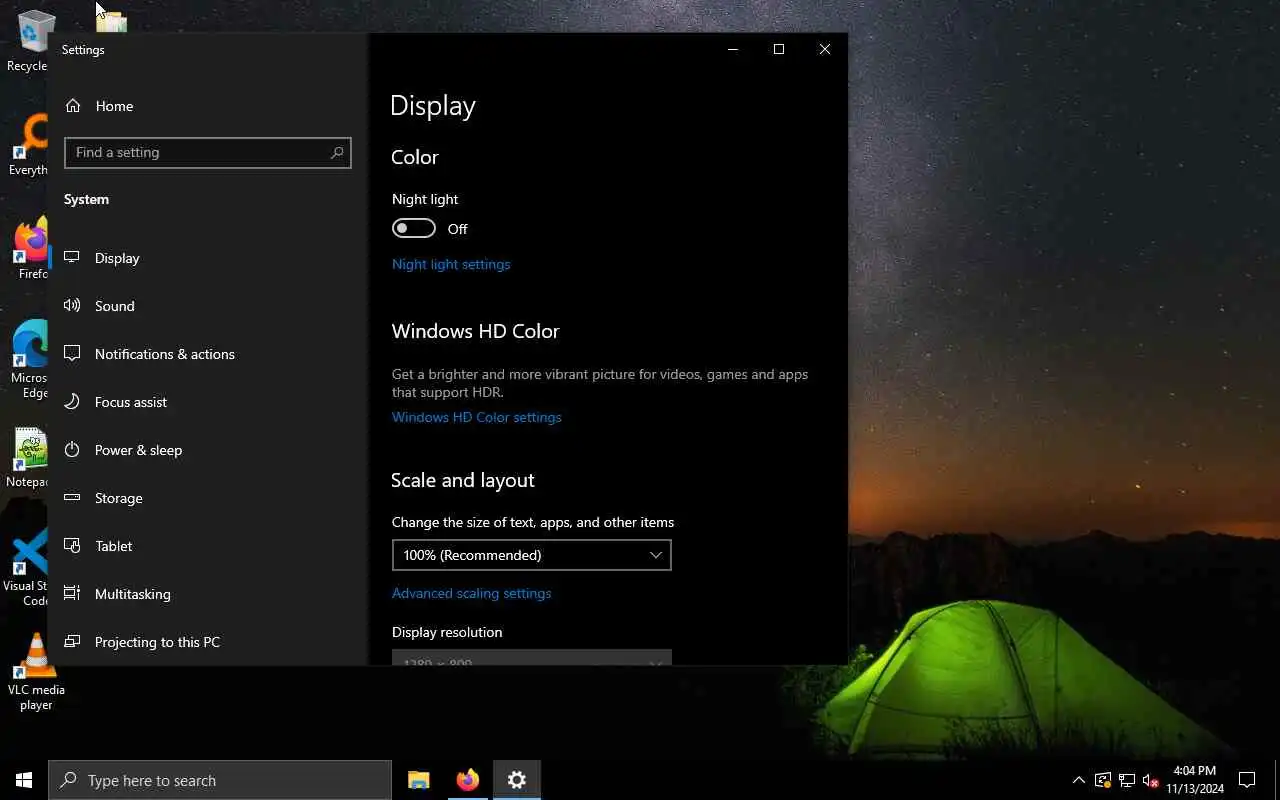Select the Notepad++ desktop icon

(x=27, y=459)
